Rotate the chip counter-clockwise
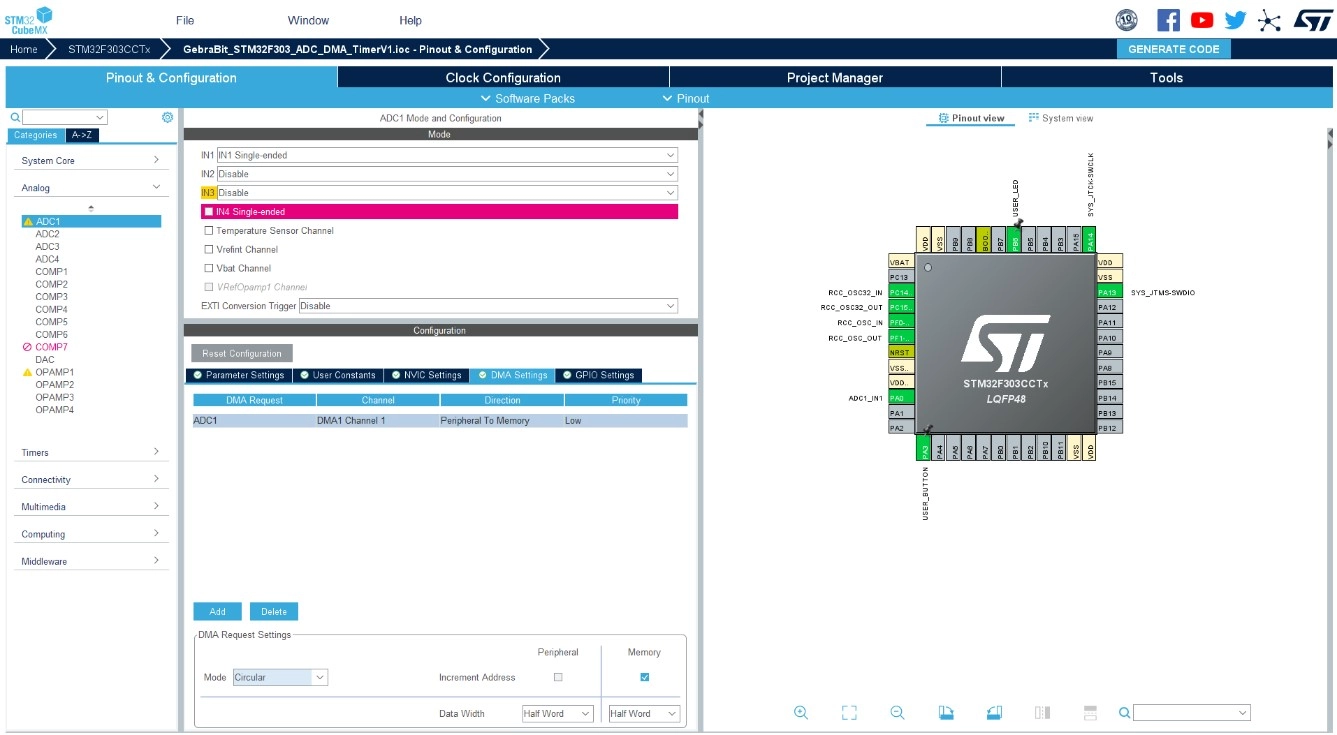Screen dimensions: 1337x735 994,713
